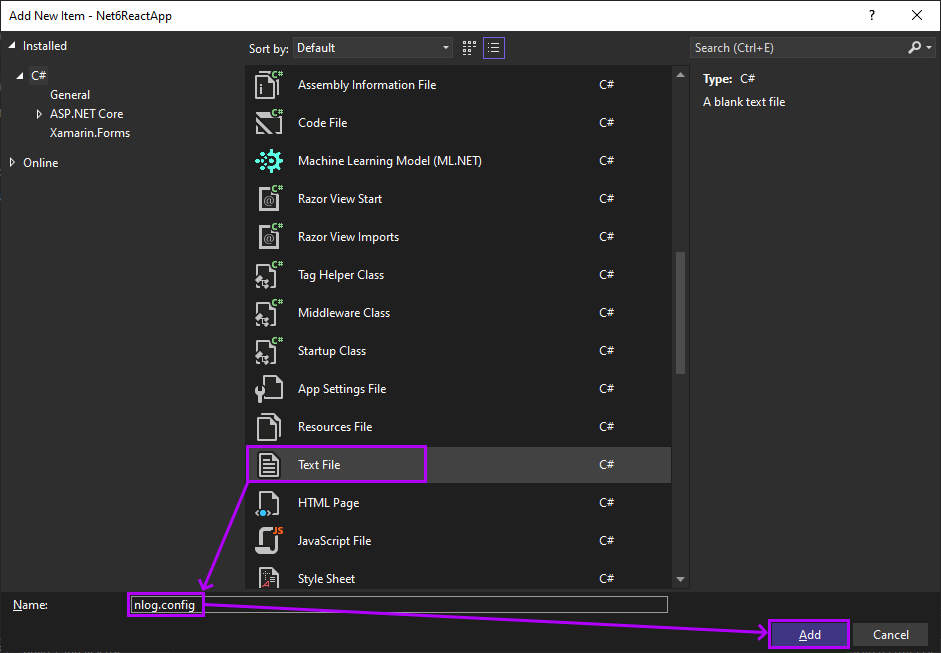The image size is (941, 653).
Task: Select the App Settings File template
Action: tap(458, 389)
